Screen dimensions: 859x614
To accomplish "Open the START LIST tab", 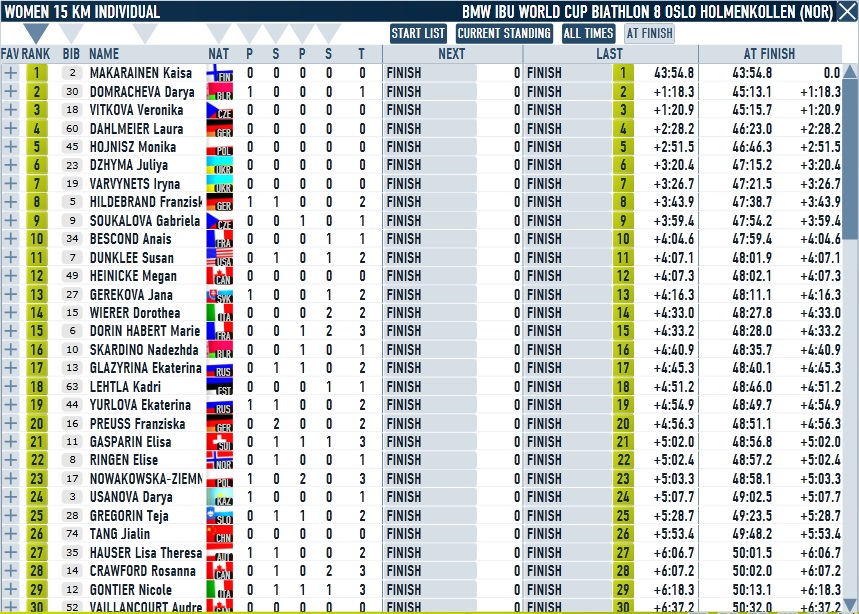I will click(419, 33).
